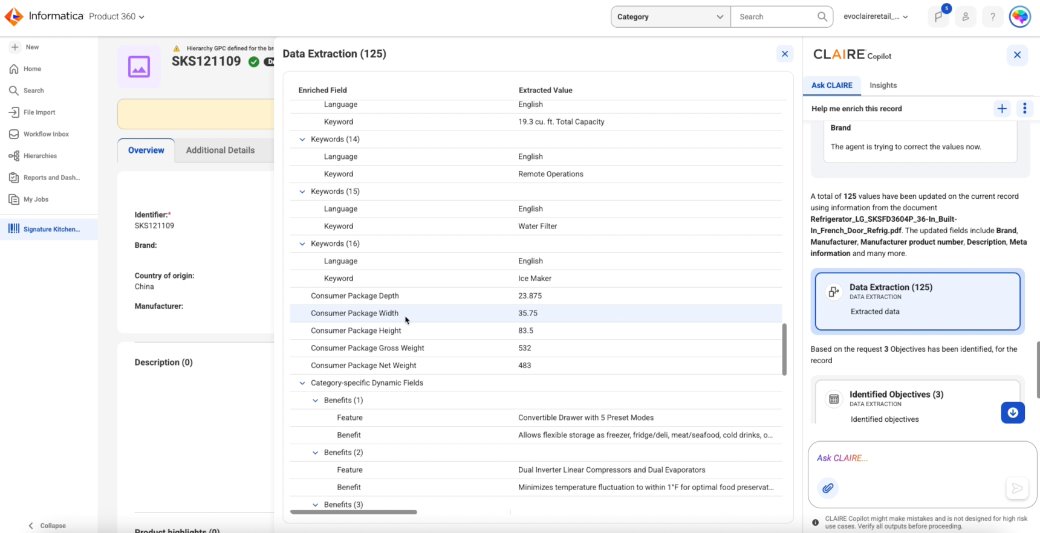The width and height of the screenshot is (1040, 533).
Task: Click the hierarchy warning triangle icon
Action: 176,48
